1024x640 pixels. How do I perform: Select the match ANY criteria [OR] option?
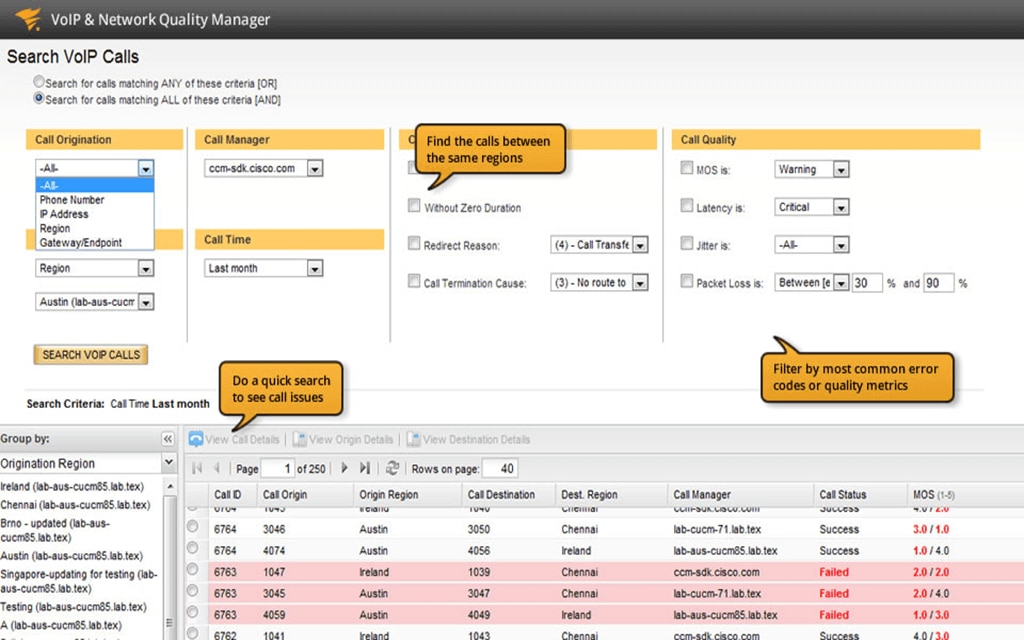39,83
